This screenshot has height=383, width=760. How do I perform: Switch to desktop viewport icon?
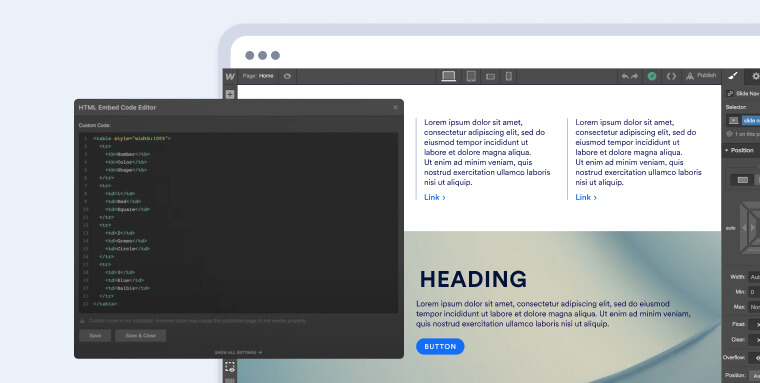[448, 76]
